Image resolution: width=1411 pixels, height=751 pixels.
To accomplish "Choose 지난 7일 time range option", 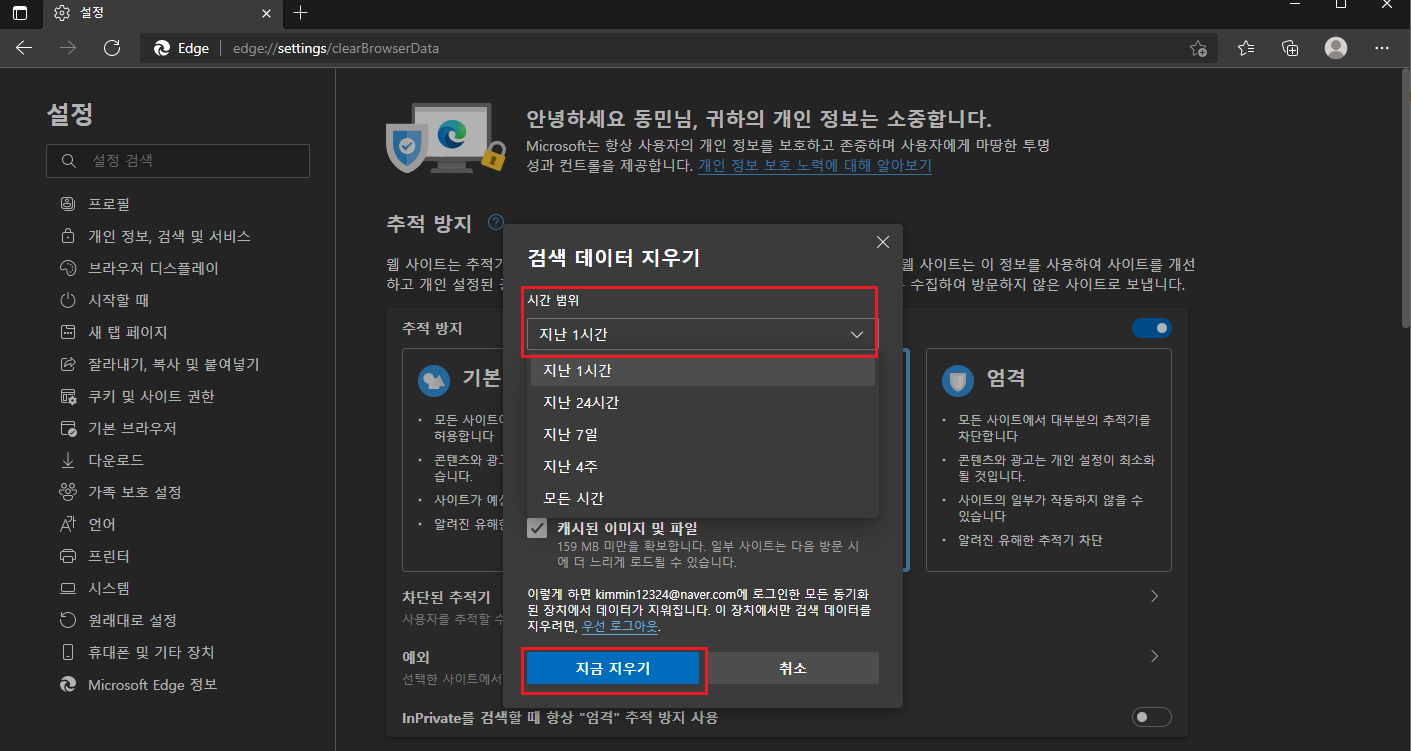I will [x=702, y=434].
